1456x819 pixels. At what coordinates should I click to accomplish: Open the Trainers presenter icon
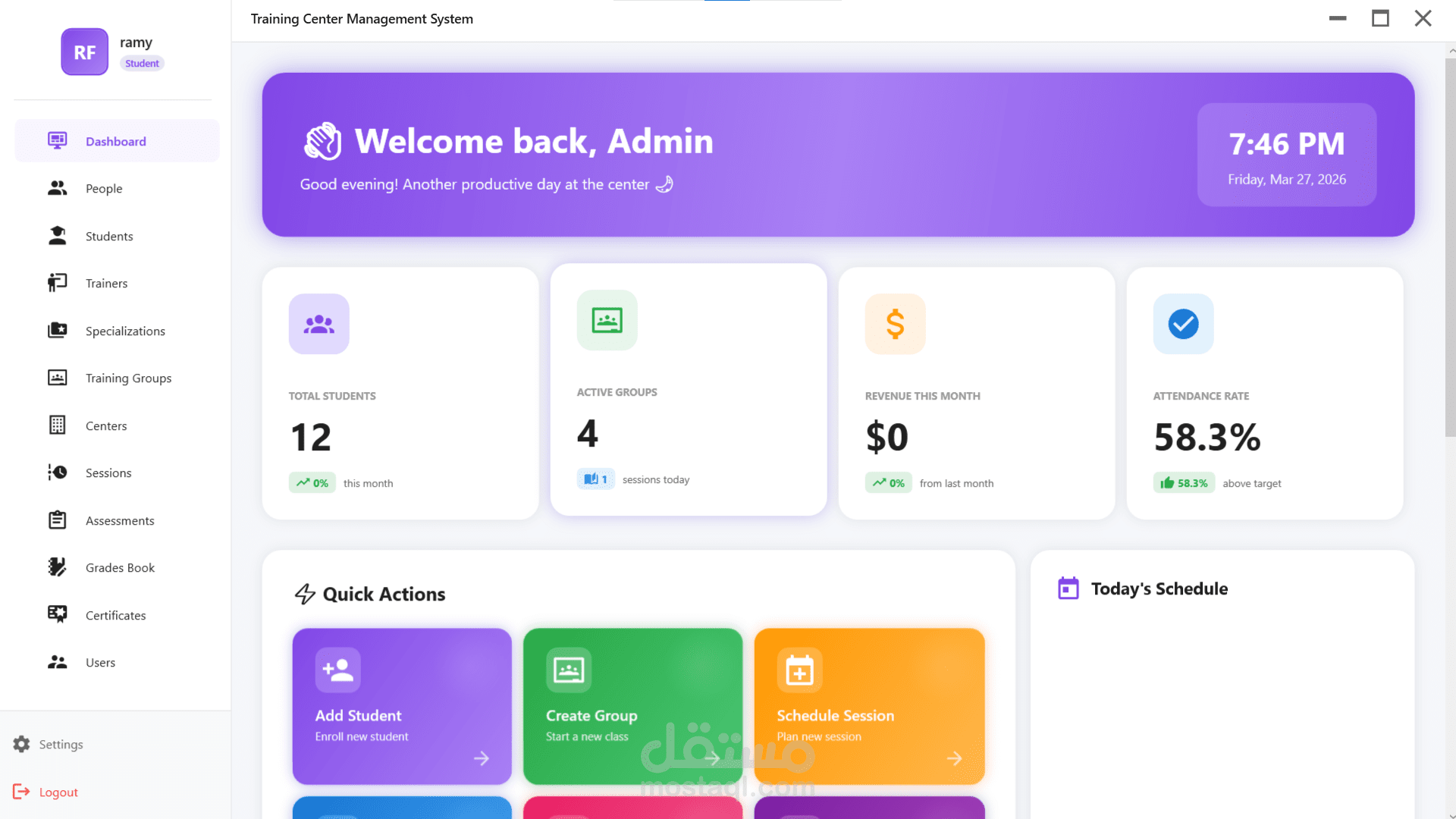point(58,283)
